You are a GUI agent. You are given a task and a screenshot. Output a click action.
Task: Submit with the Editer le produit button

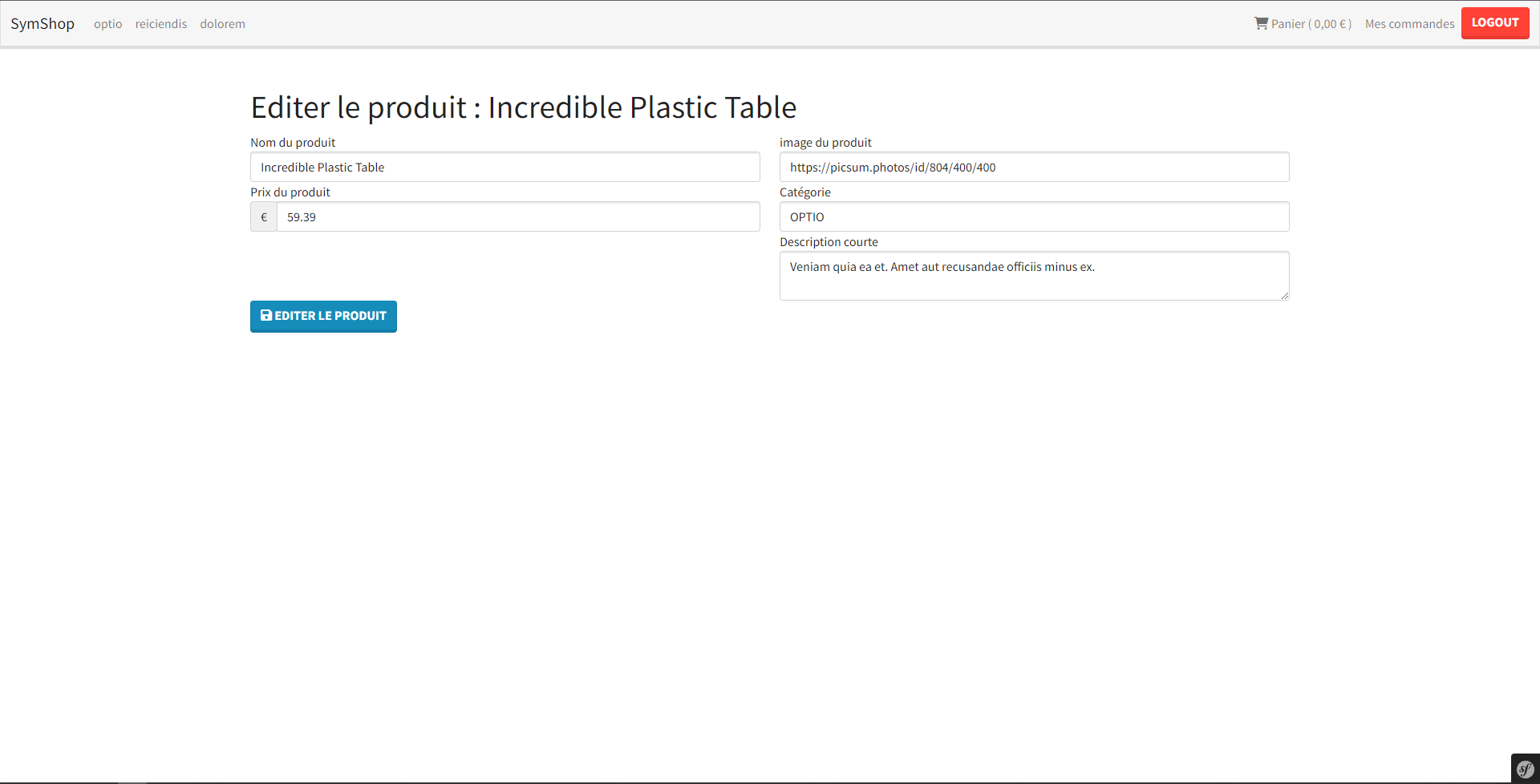pos(323,317)
